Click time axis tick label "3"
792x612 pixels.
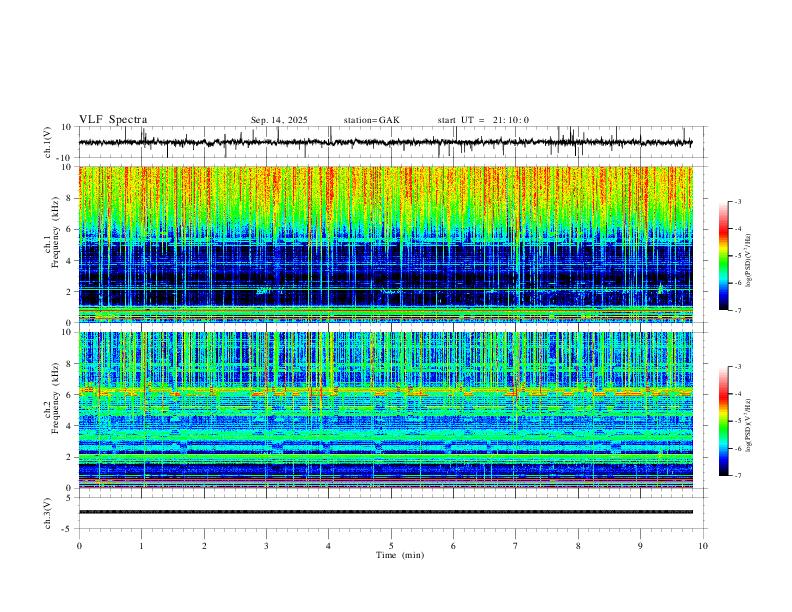(x=266, y=546)
